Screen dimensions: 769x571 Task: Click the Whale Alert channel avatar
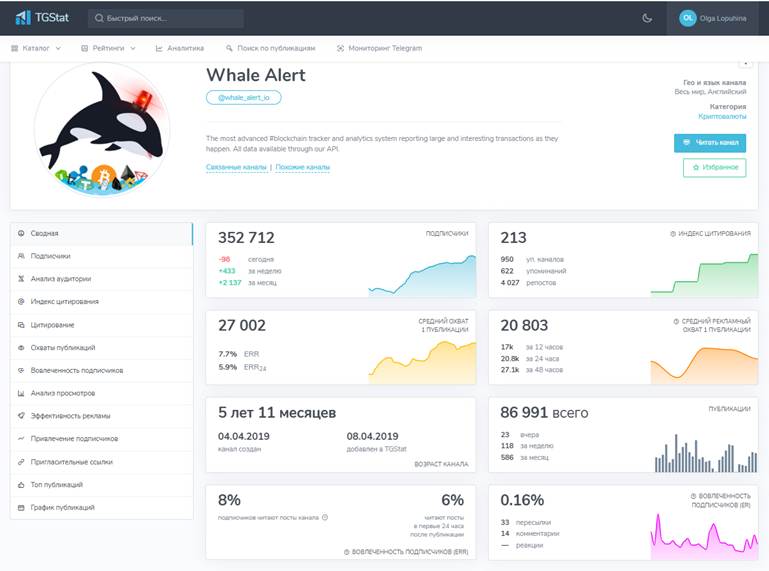(103, 130)
